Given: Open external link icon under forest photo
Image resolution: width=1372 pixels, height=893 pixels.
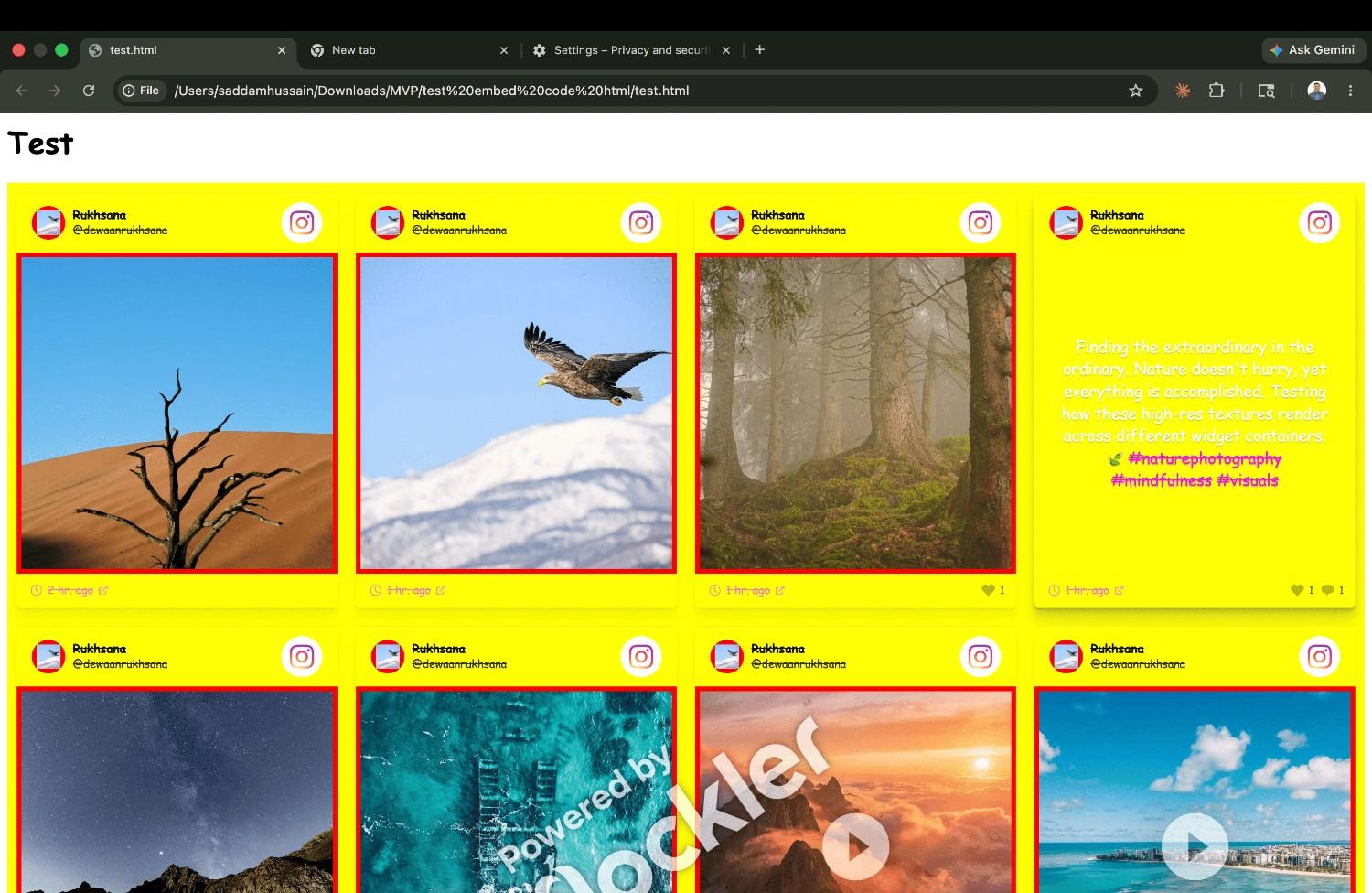Looking at the screenshot, I should pyautogui.click(x=780, y=590).
